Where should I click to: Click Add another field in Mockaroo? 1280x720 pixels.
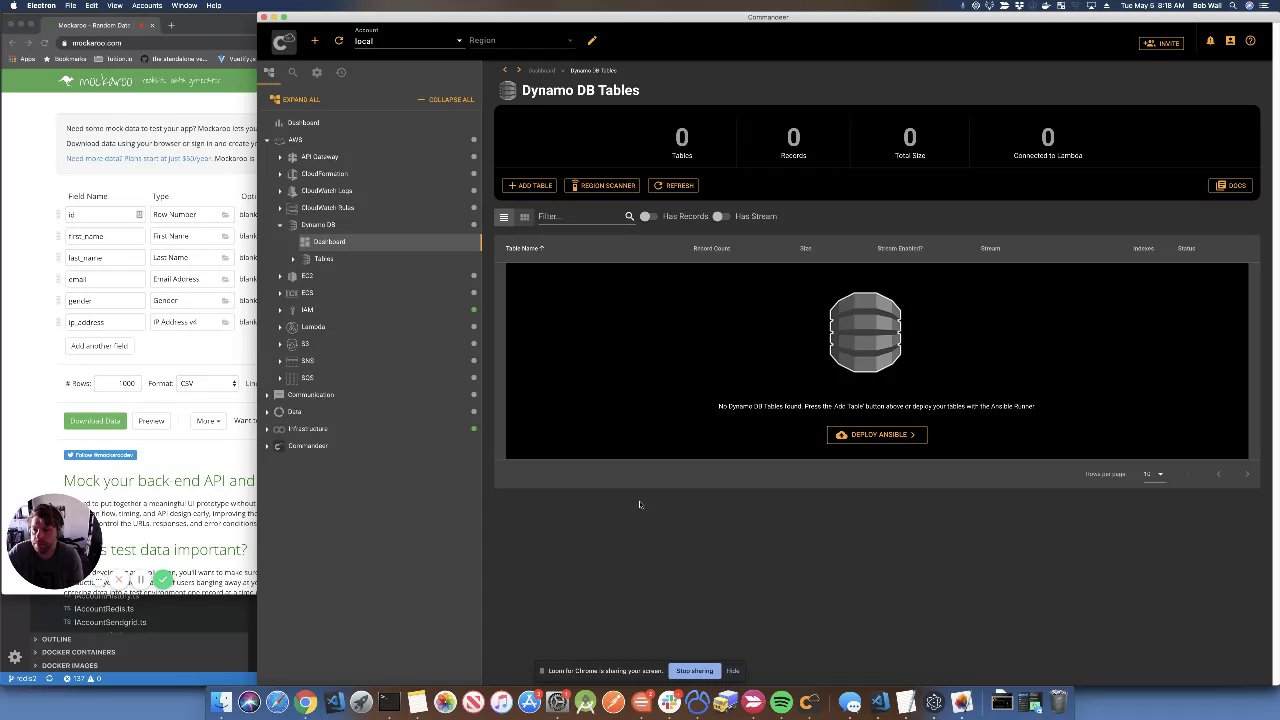tap(99, 346)
